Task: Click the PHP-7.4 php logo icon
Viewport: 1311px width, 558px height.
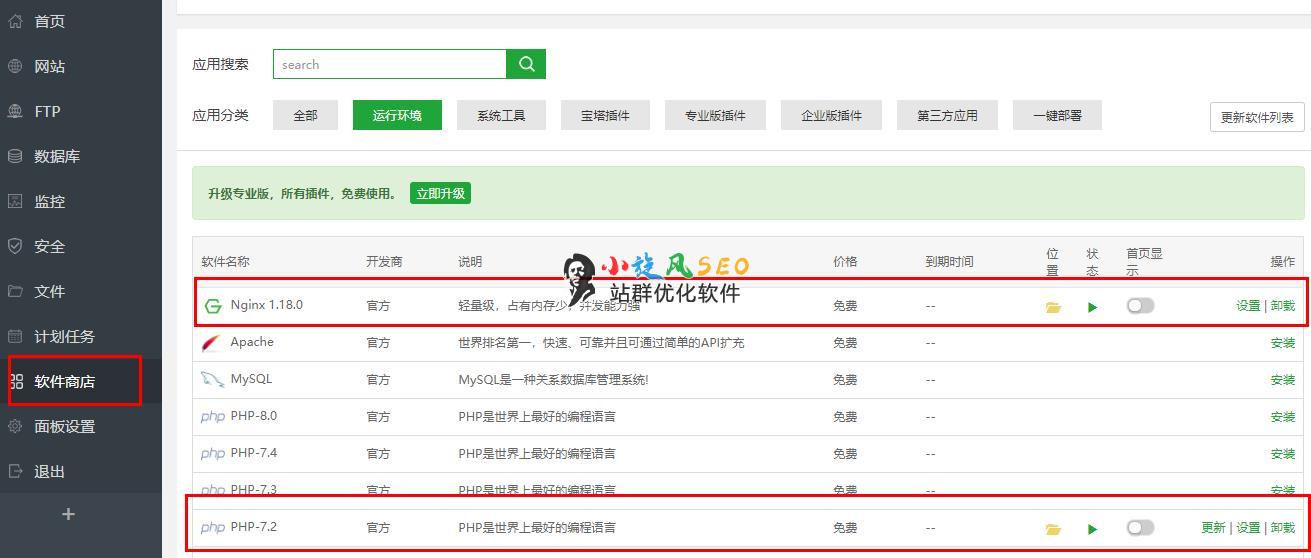Action: click(213, 454)
